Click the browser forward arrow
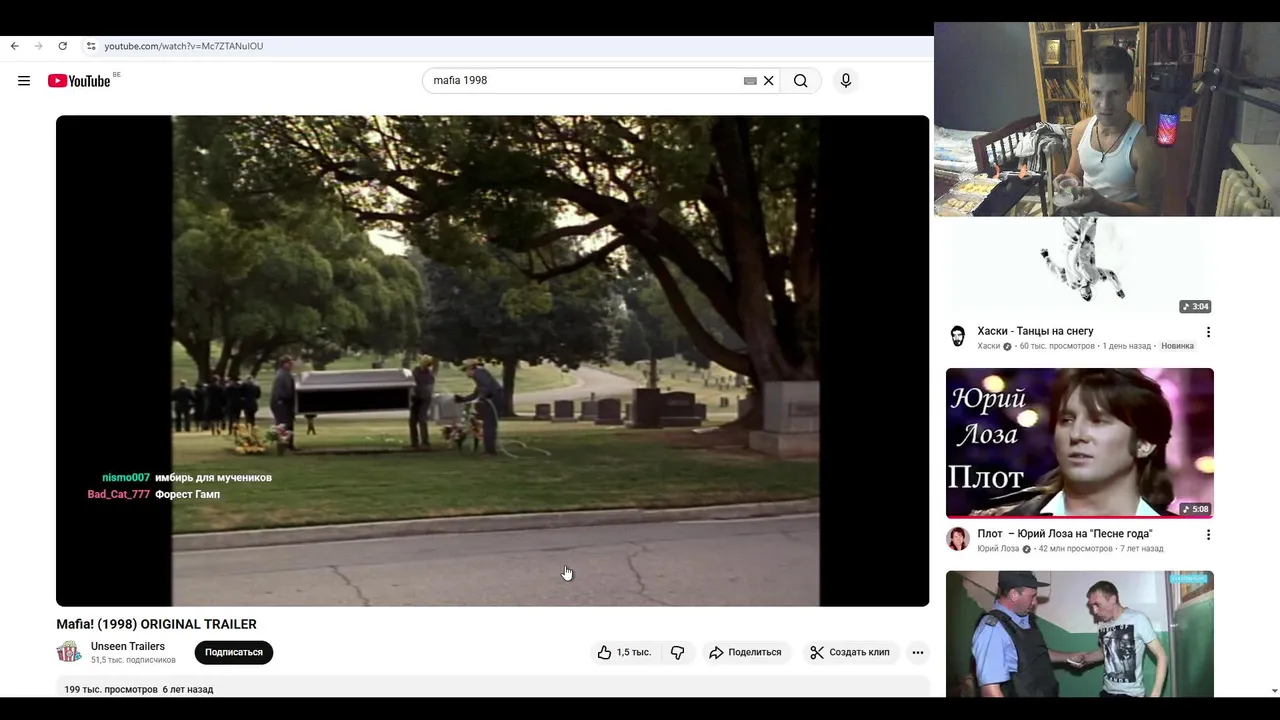The height and width of the screenshot is (720, 1280). tap(38, 46)
